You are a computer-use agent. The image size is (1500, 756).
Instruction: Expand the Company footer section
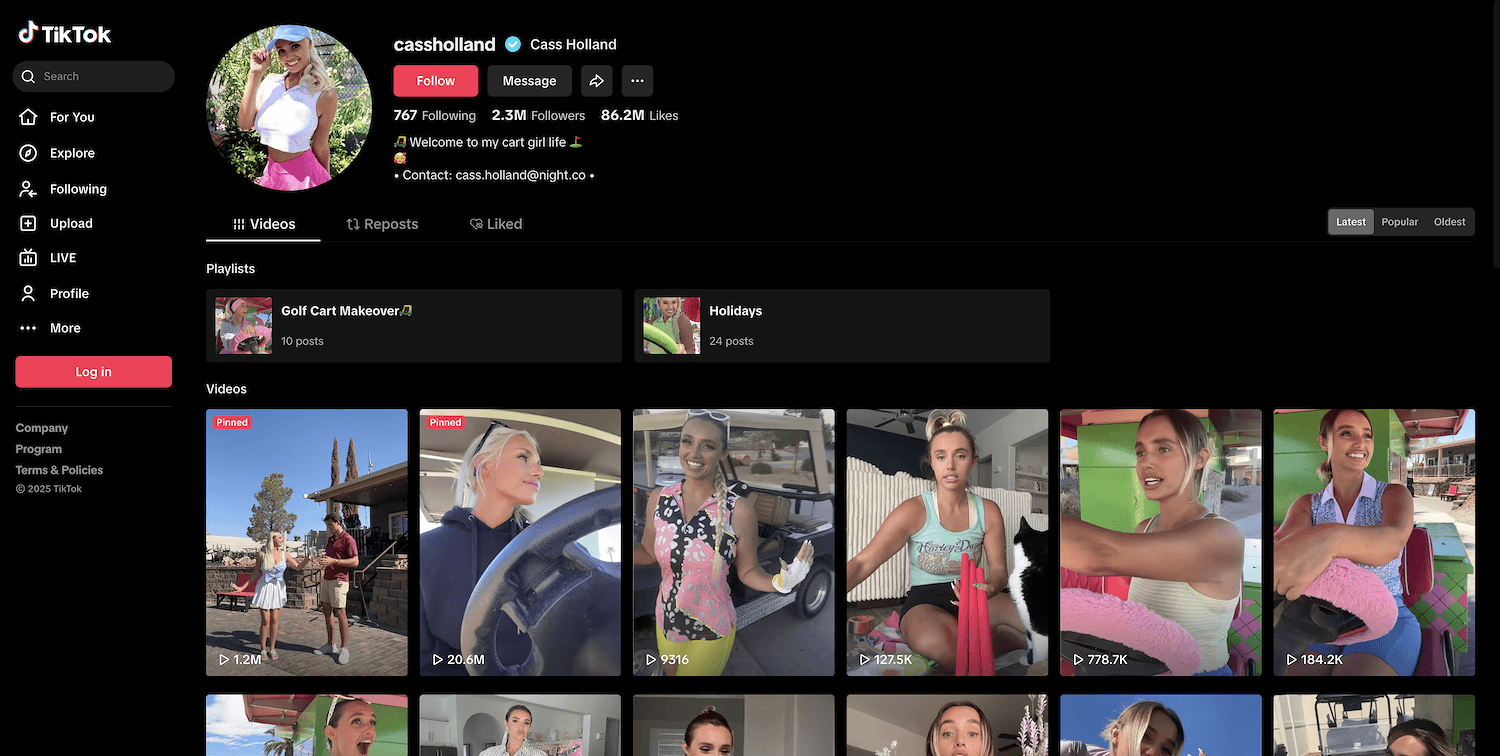[42, 428]
